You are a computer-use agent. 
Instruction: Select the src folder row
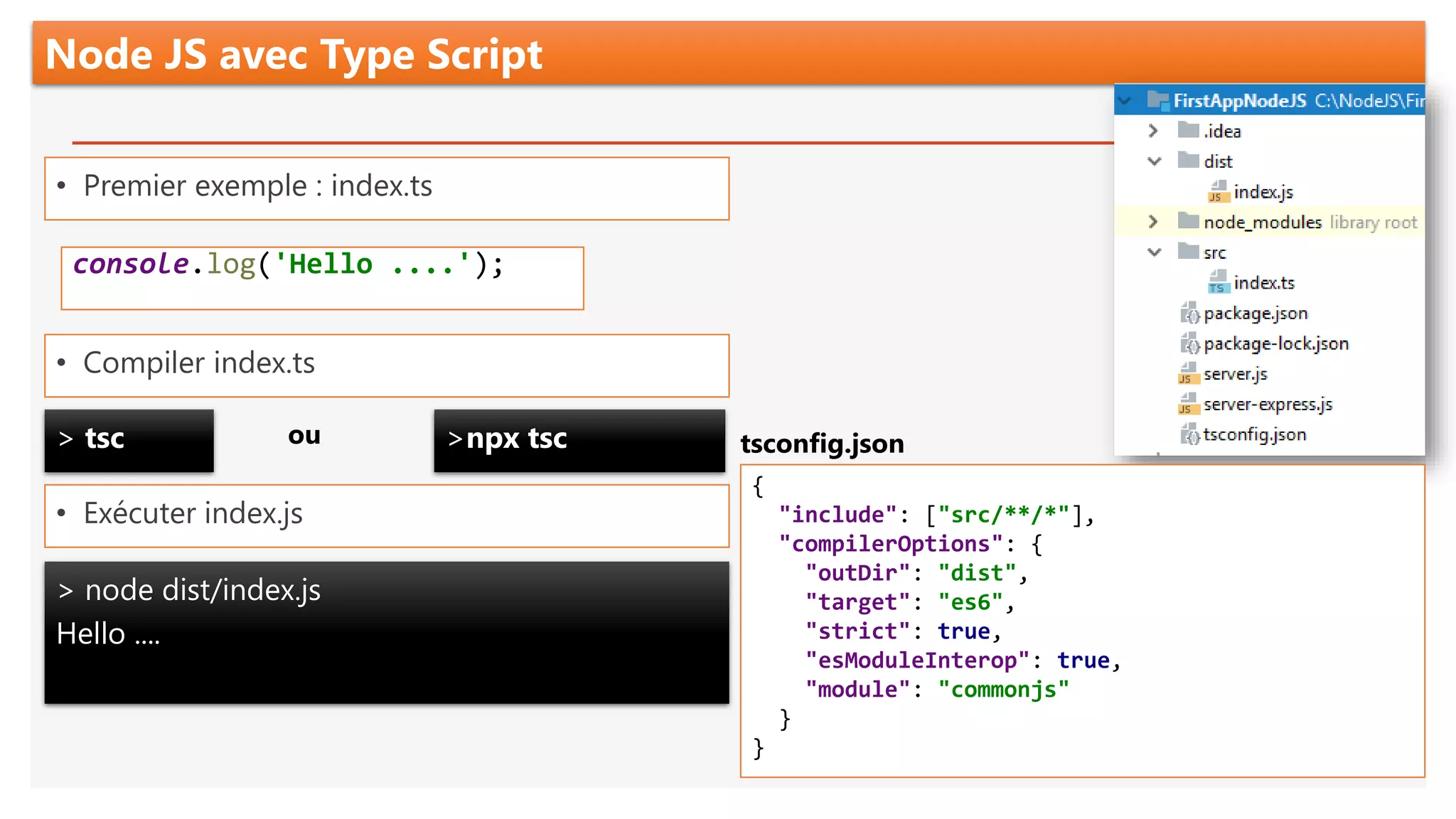point(1270,252)
